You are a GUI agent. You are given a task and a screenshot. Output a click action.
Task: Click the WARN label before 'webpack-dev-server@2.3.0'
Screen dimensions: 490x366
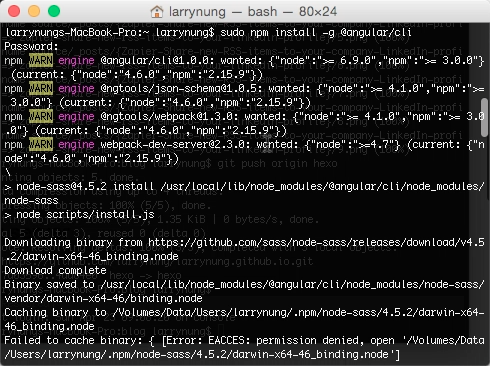tap(41, 144)
